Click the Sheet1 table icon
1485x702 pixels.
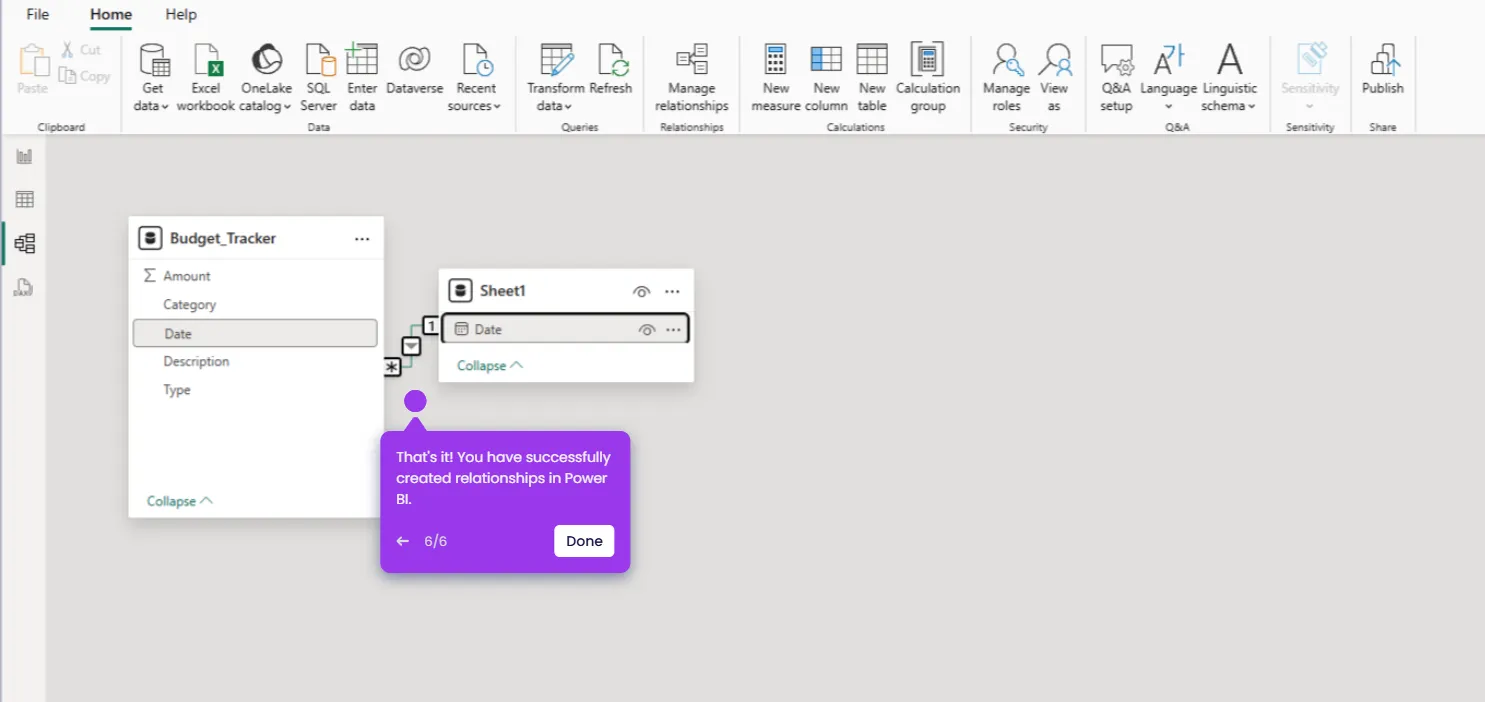pos(460,290)
